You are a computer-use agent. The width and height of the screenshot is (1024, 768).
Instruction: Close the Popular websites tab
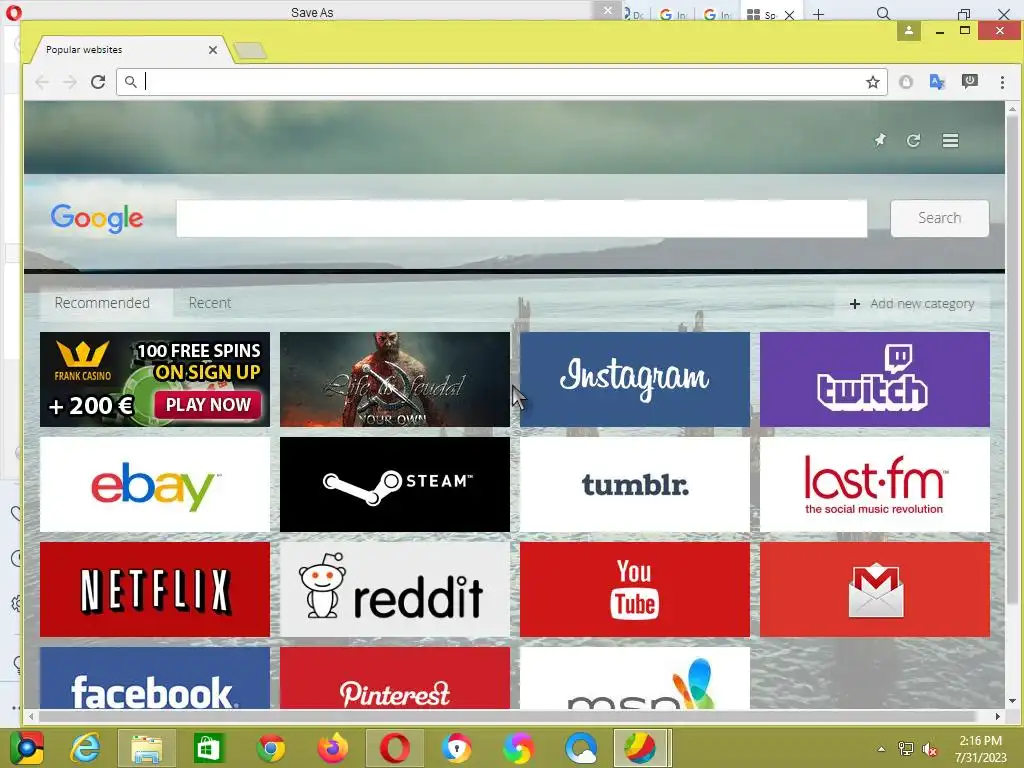(212, 50)
